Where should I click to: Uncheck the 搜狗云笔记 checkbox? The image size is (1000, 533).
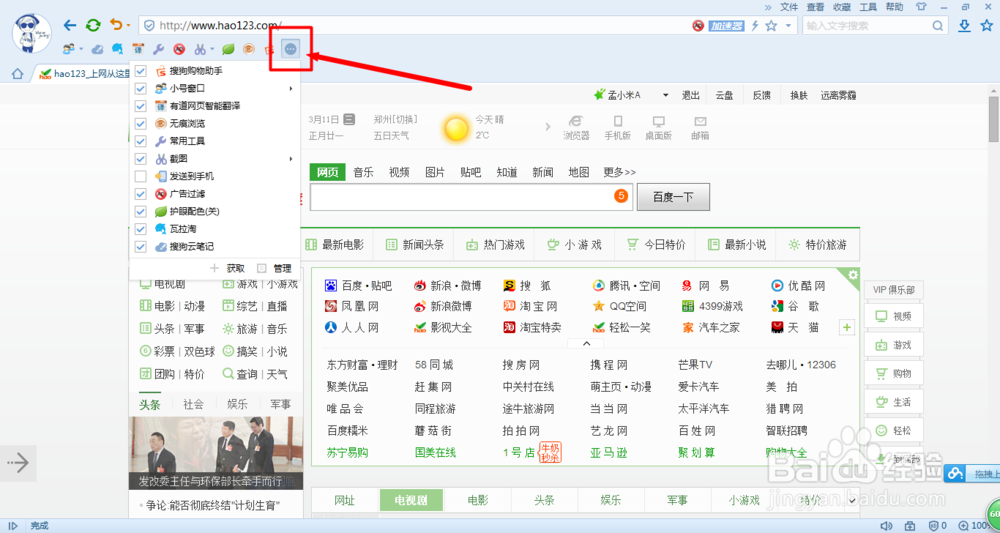point(141,246)
